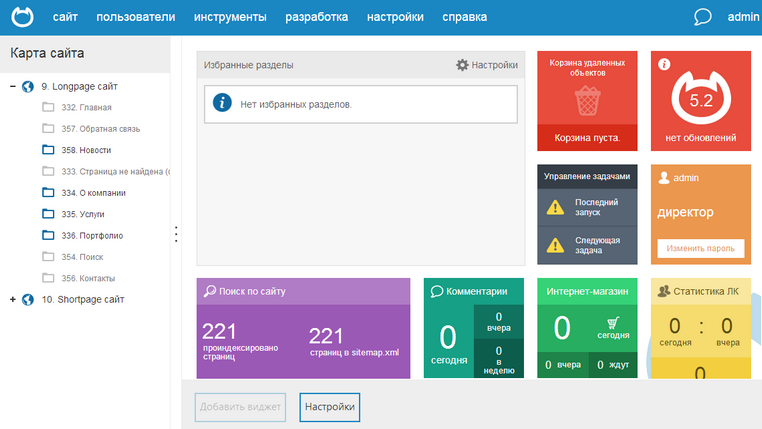Click Изменить пароль button

(701, 248)
